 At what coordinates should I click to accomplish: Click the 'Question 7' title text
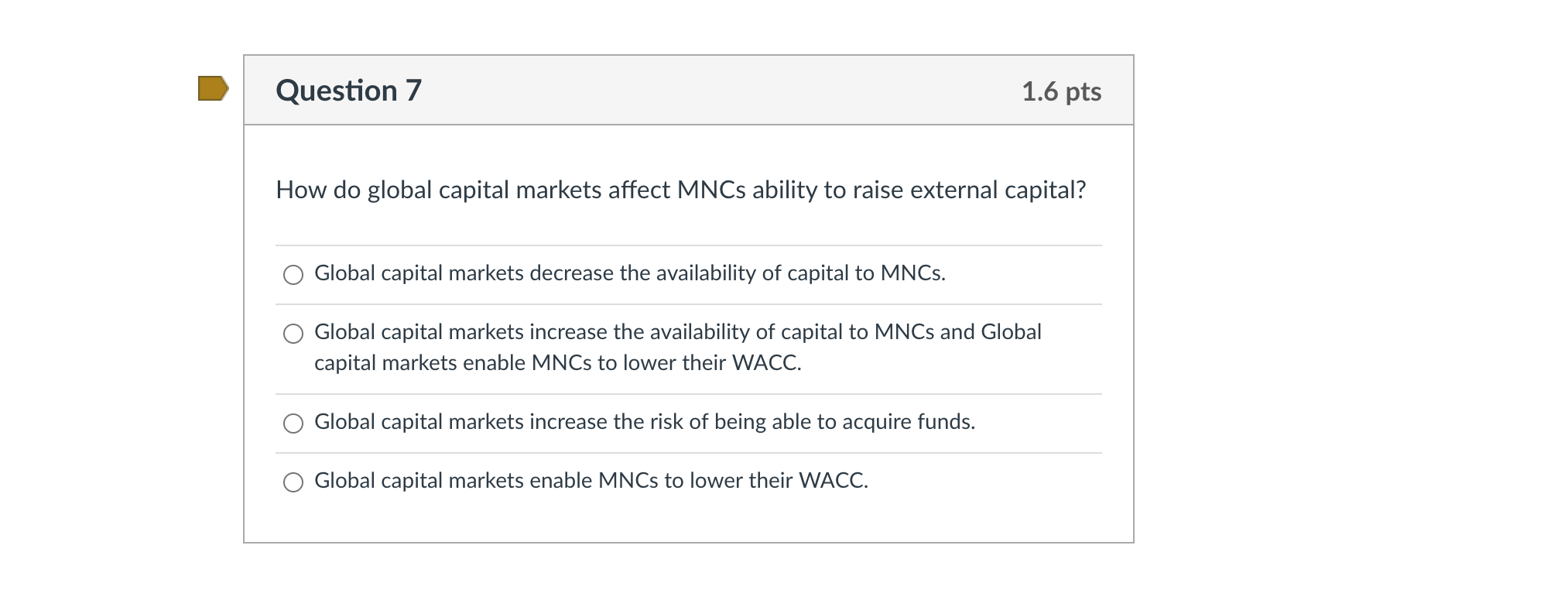349,91
